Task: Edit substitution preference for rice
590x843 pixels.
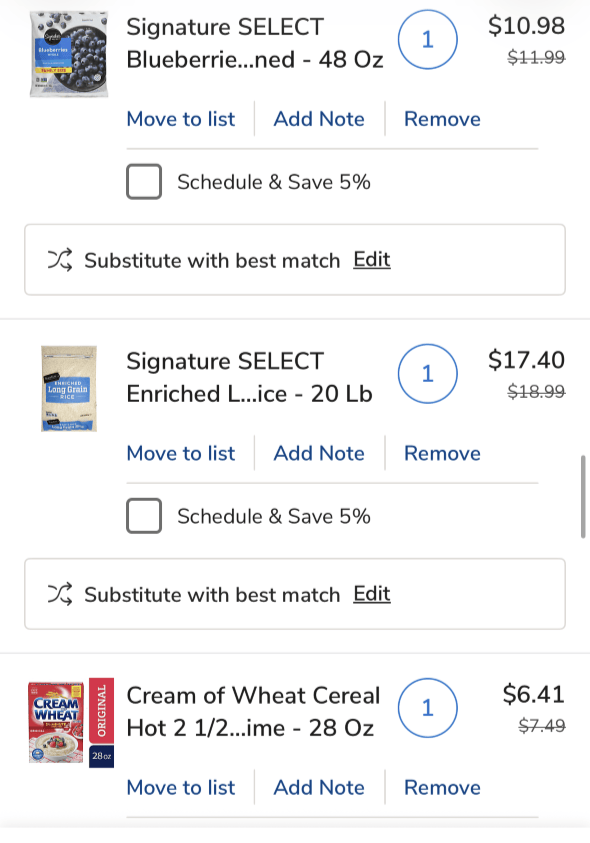Action: (372, 594)
